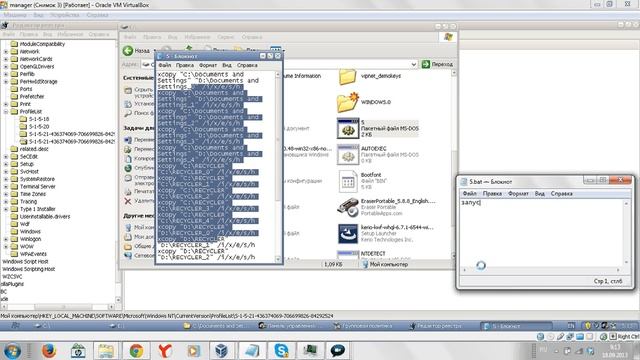Select the related.desc registry key
640x360 pixels.
tap(34, 149)
